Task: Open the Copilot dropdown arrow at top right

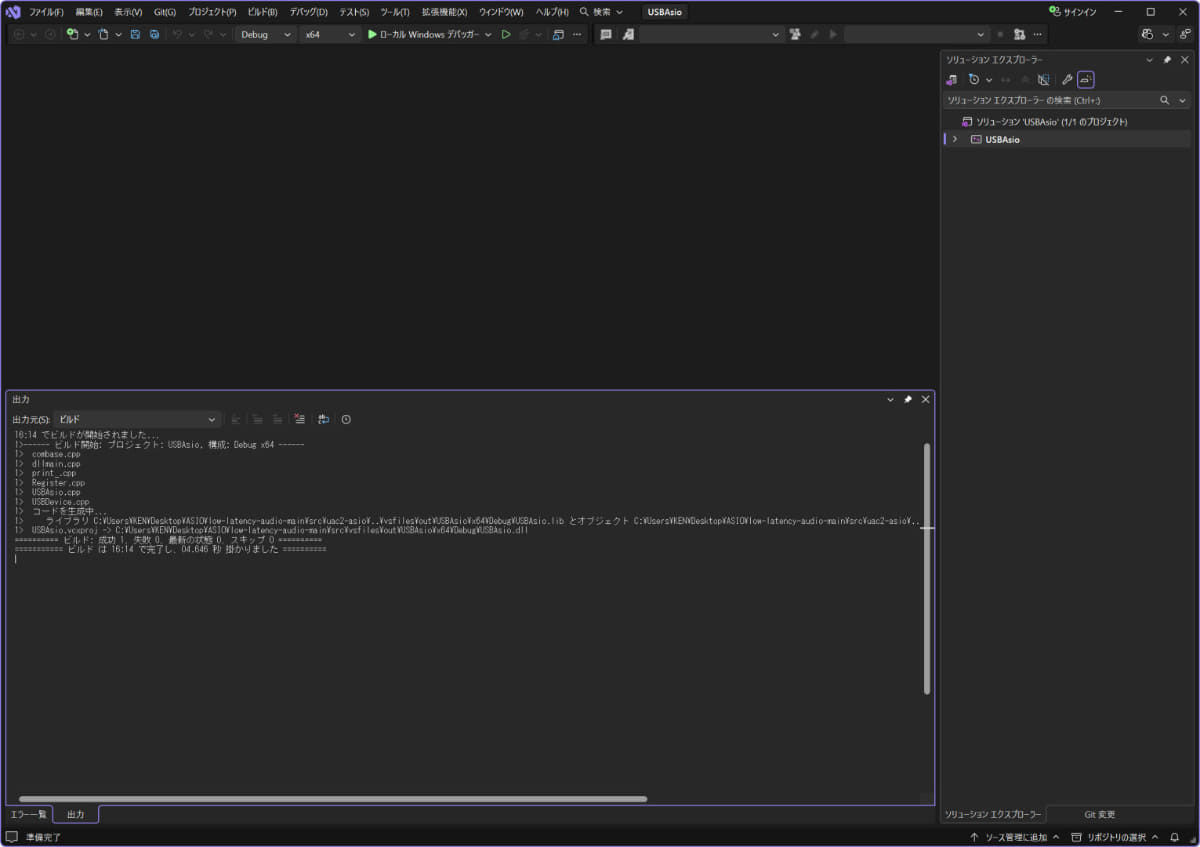Action: pos(1165,34)
